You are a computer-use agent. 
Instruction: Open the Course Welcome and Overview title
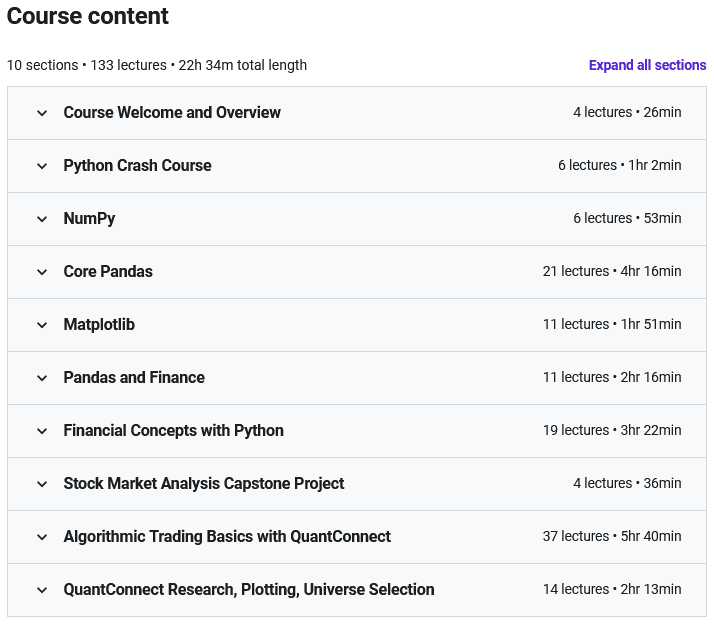point(172,113)
